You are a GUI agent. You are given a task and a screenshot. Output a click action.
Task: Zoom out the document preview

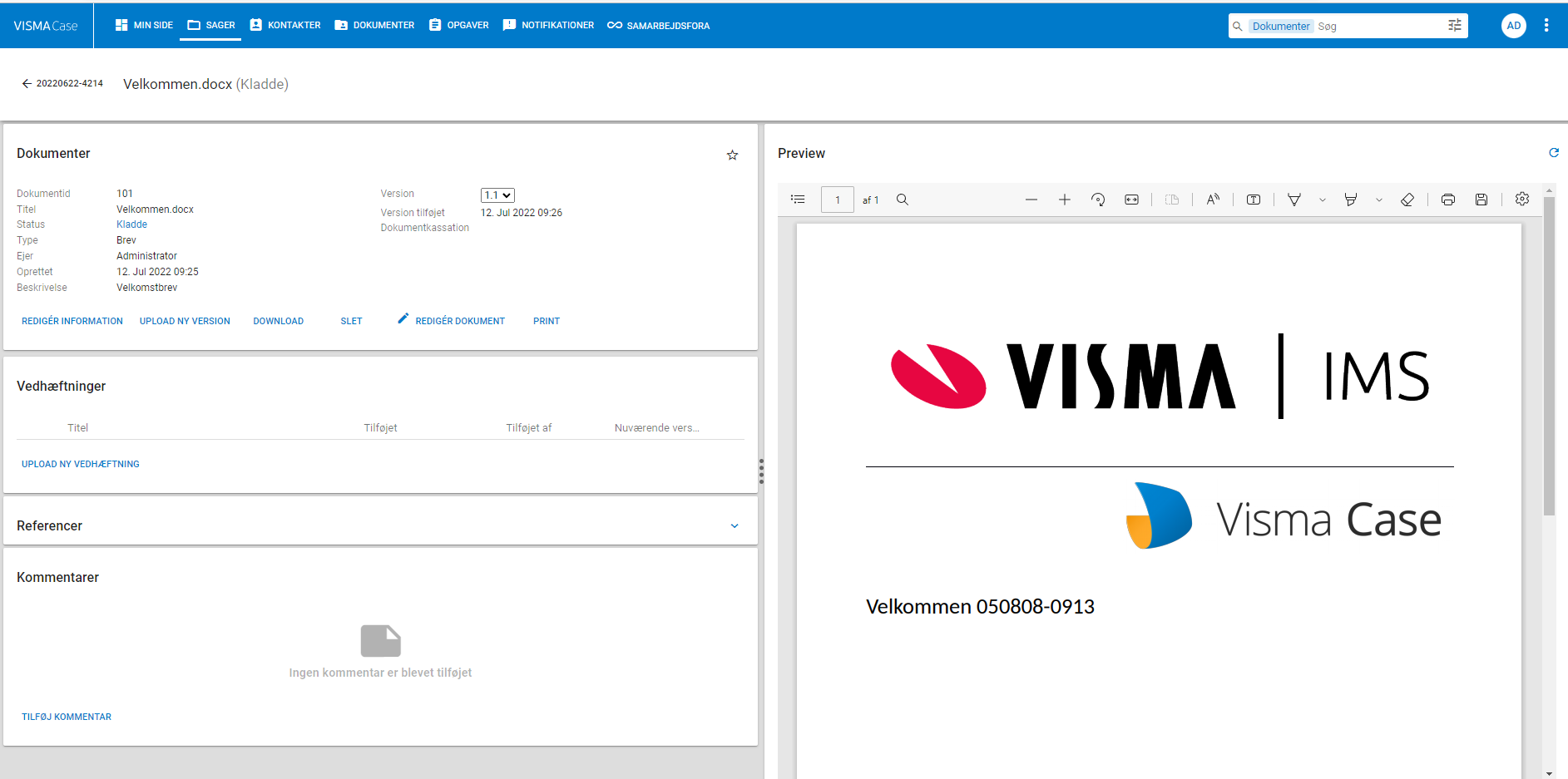[1031, 200]
